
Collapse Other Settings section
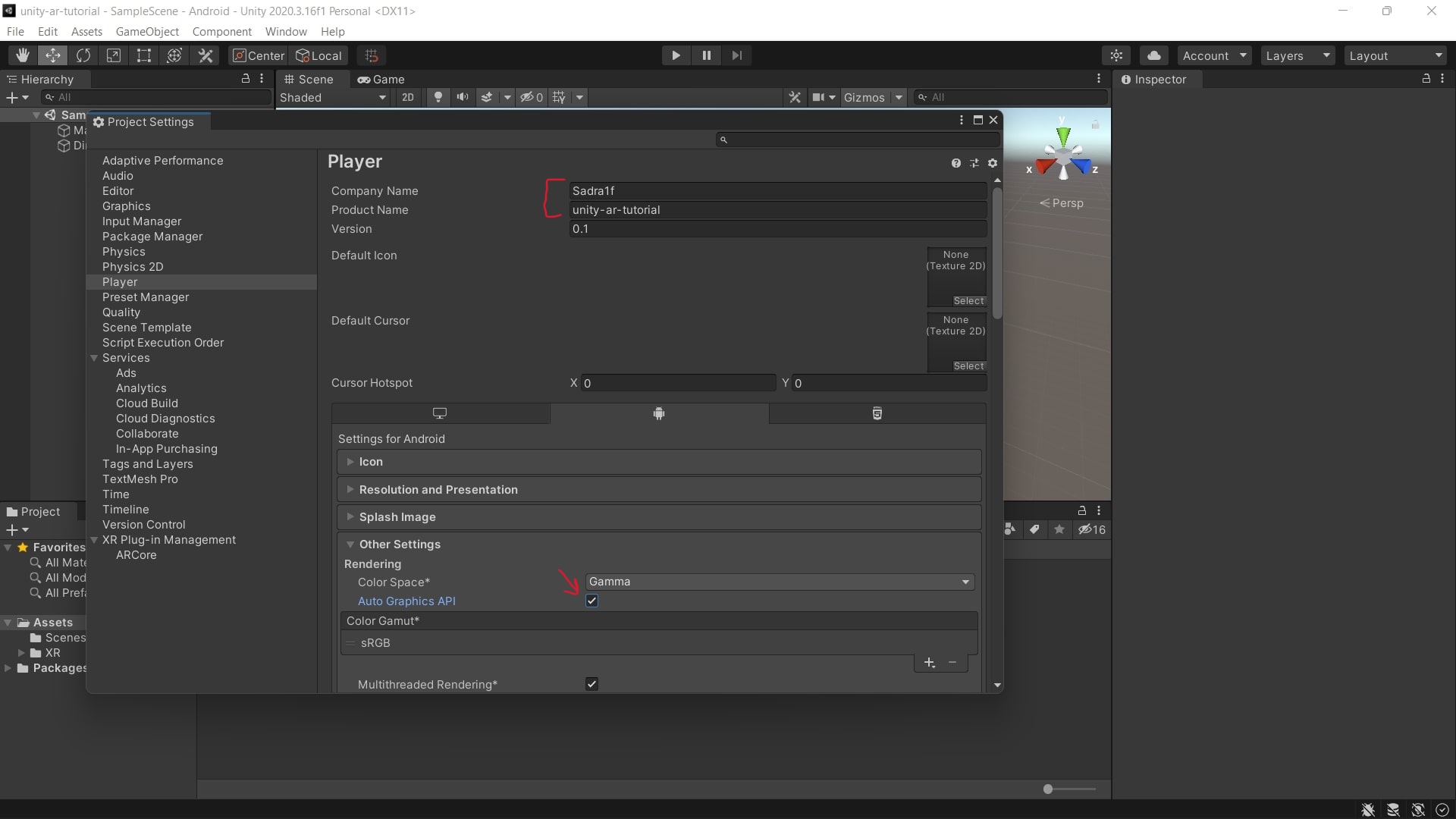pyautogui.click(x=659, y=544)
